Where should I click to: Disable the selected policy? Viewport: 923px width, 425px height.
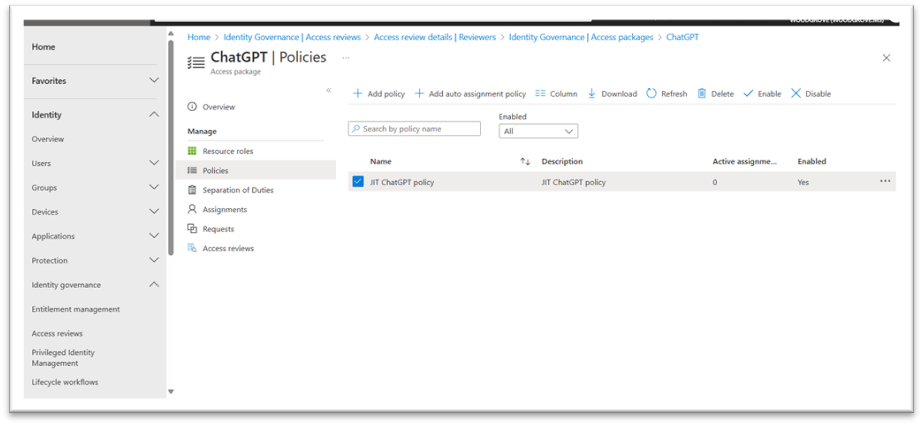coord(811,94)
